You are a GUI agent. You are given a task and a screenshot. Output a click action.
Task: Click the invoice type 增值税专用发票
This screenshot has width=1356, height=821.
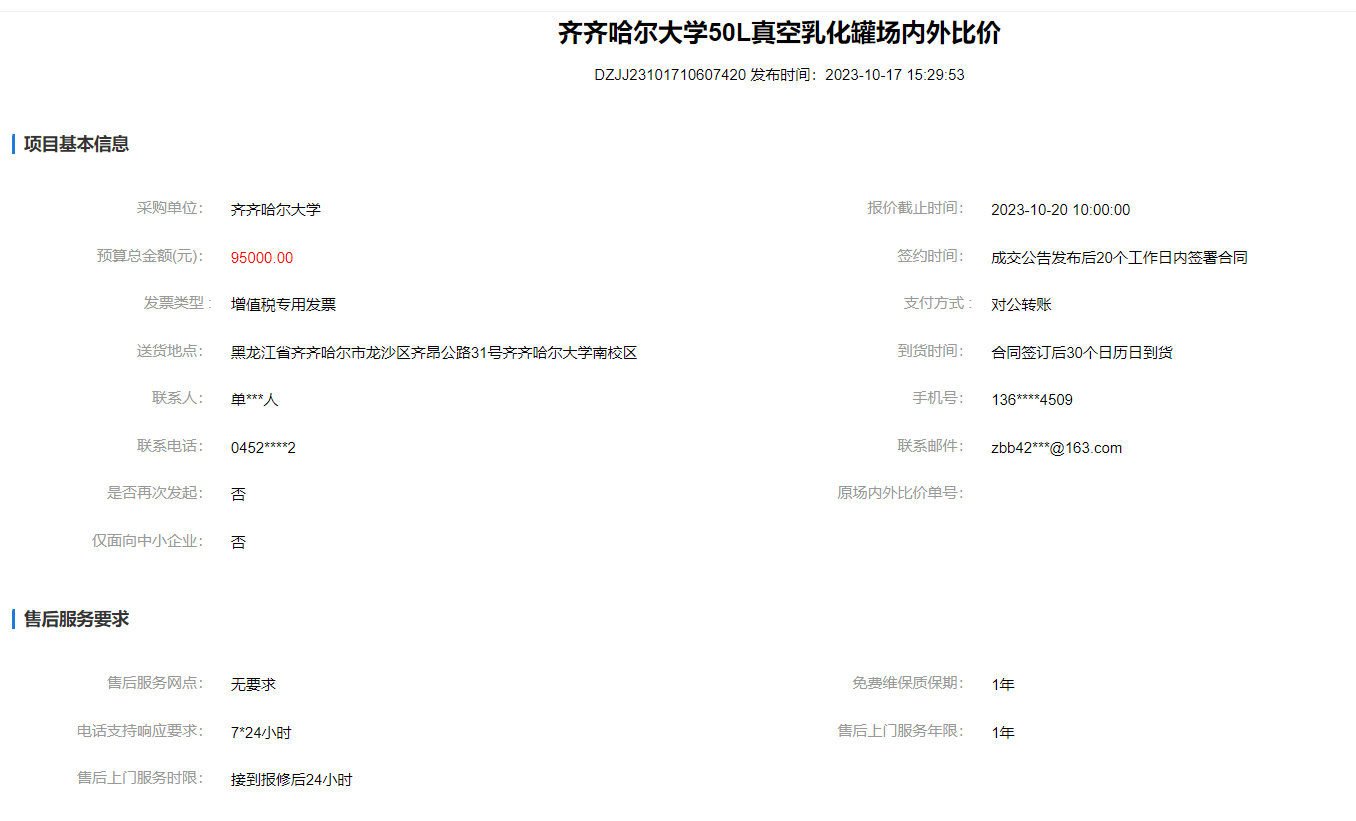coord(283,305)
